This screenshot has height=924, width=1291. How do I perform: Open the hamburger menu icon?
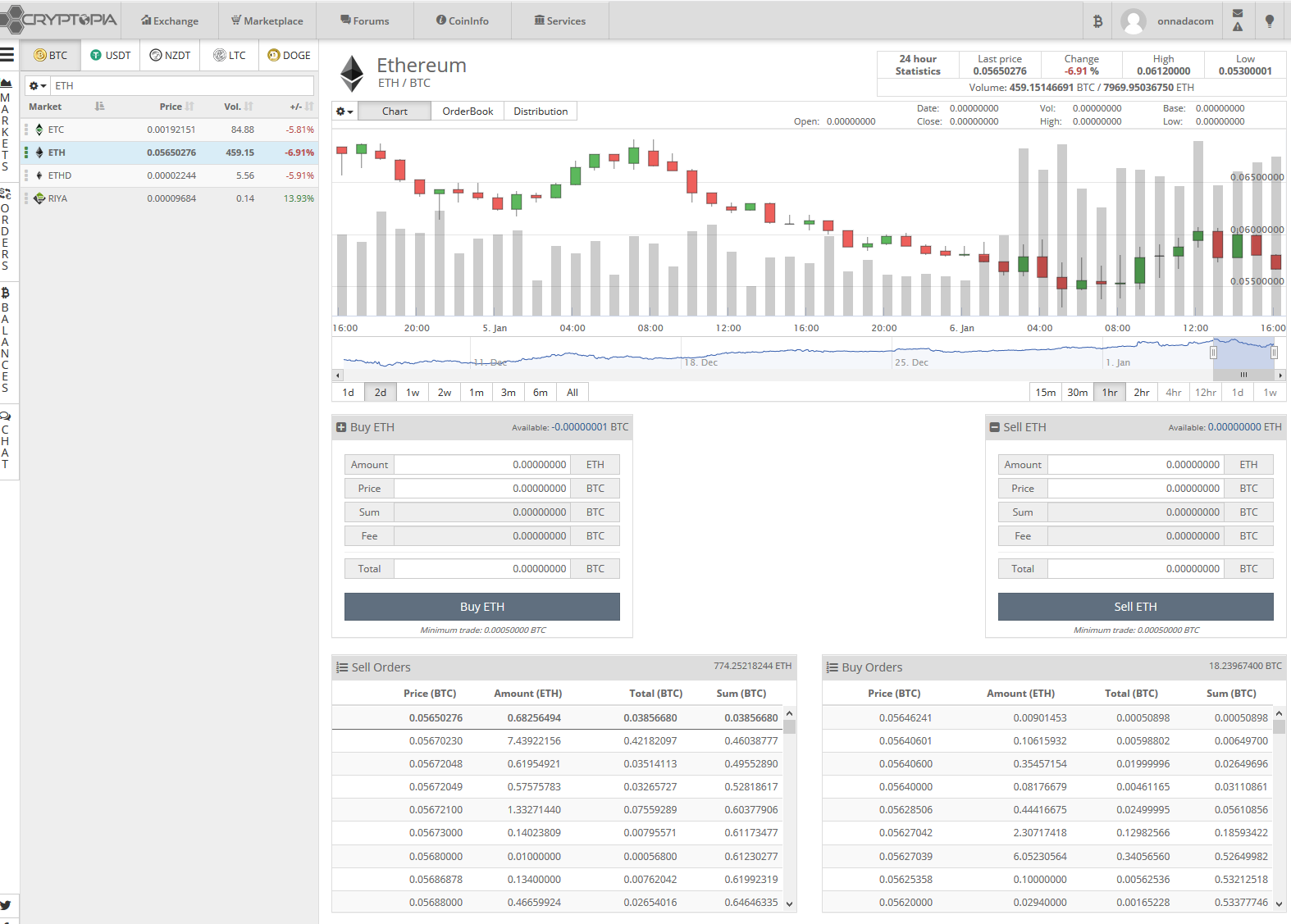7,55
